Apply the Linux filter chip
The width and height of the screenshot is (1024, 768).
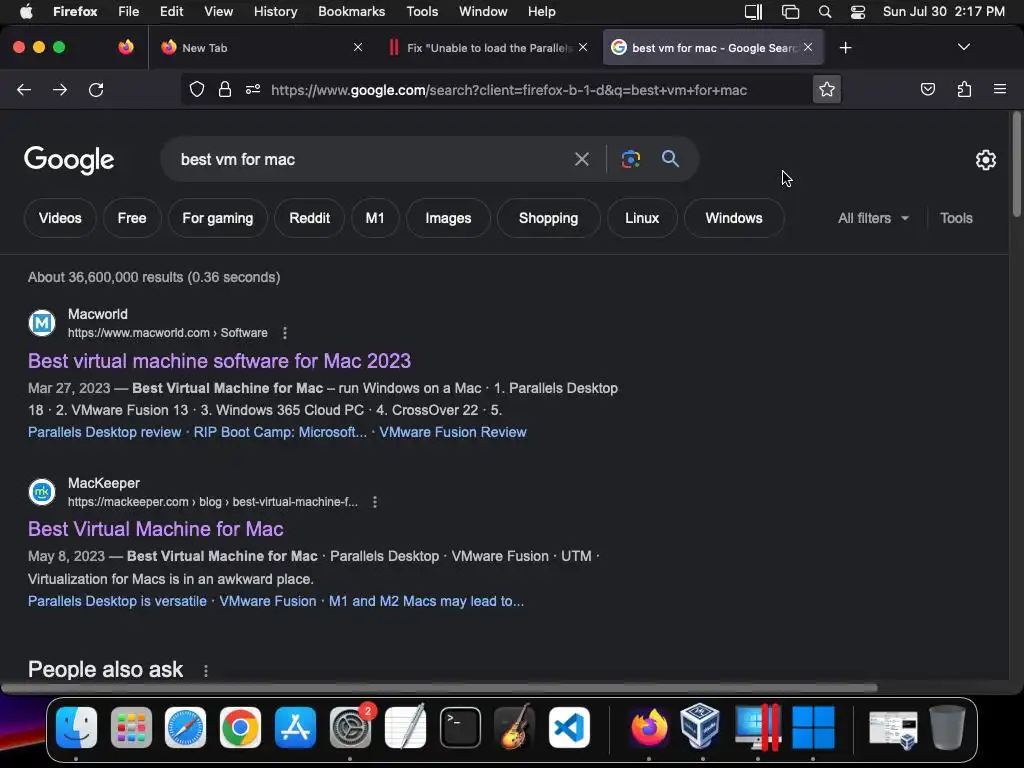(x=642, y=218)
